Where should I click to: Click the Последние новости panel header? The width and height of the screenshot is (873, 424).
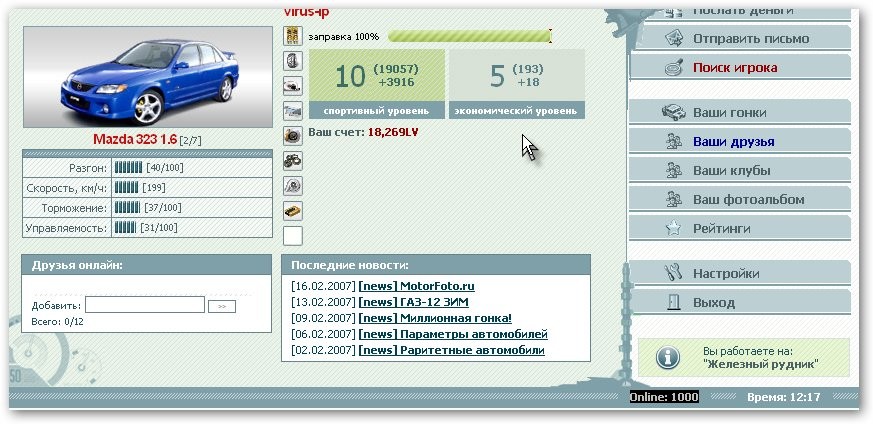point(436,265)
